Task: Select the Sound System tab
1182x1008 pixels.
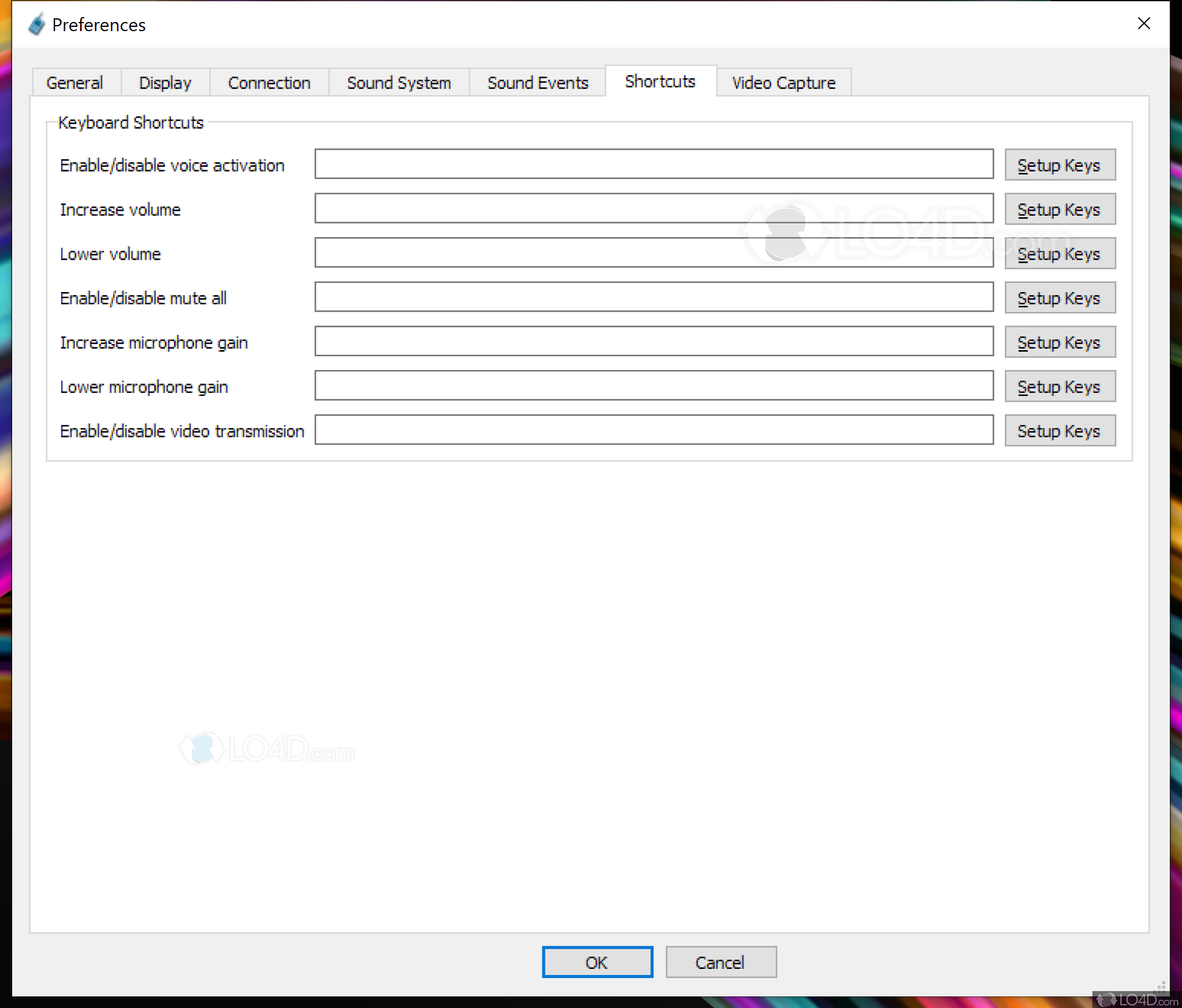Action: [399, 82]
